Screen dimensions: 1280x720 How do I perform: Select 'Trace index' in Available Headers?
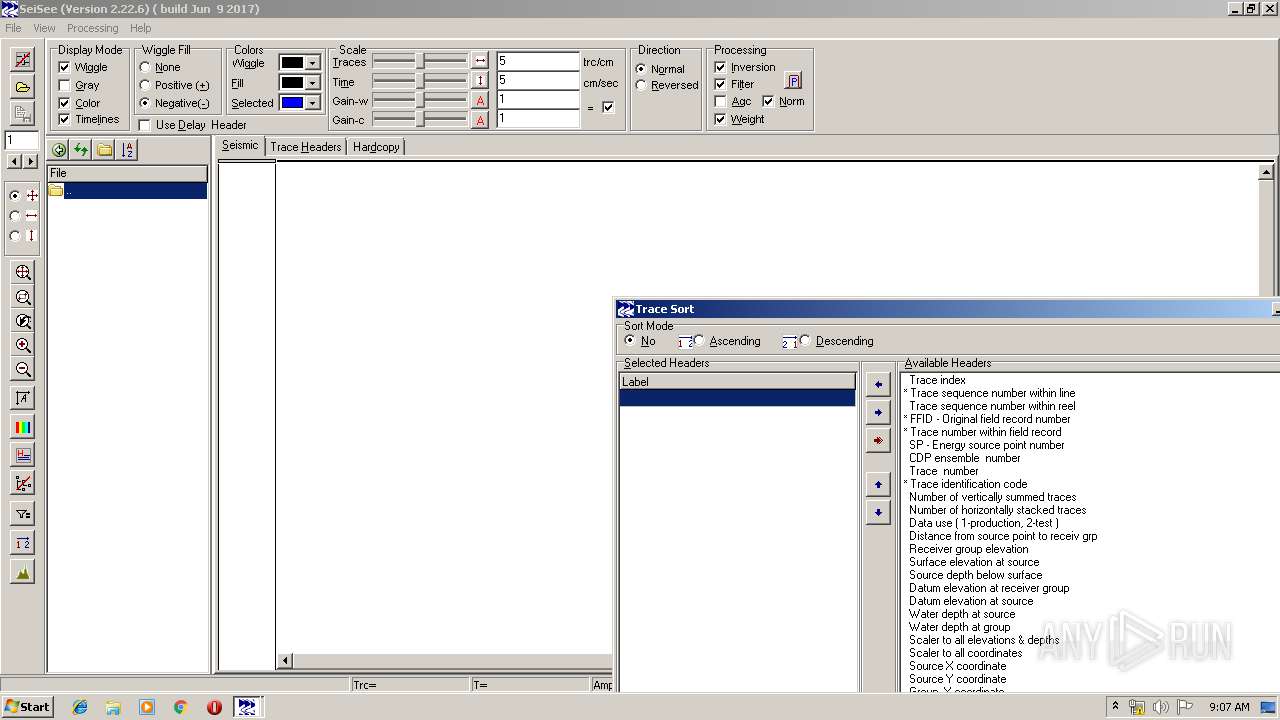tap(937, 380)
